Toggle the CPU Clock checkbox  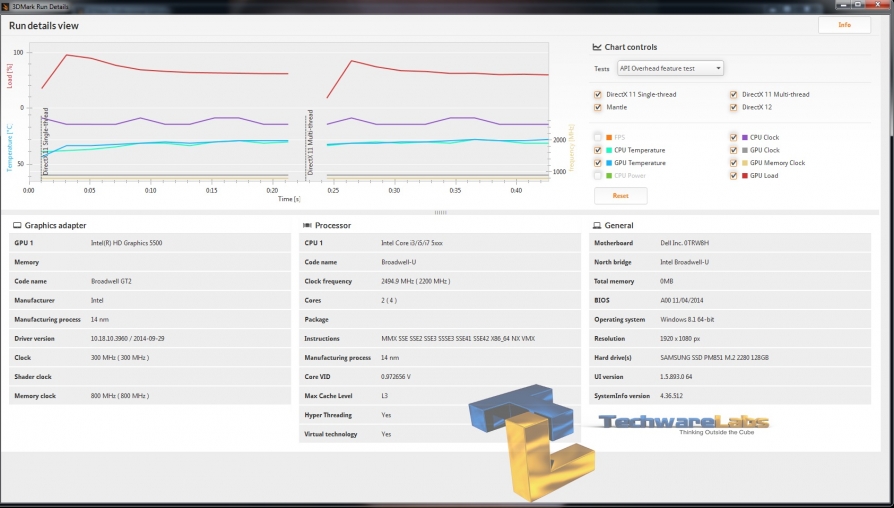point(733,137)
